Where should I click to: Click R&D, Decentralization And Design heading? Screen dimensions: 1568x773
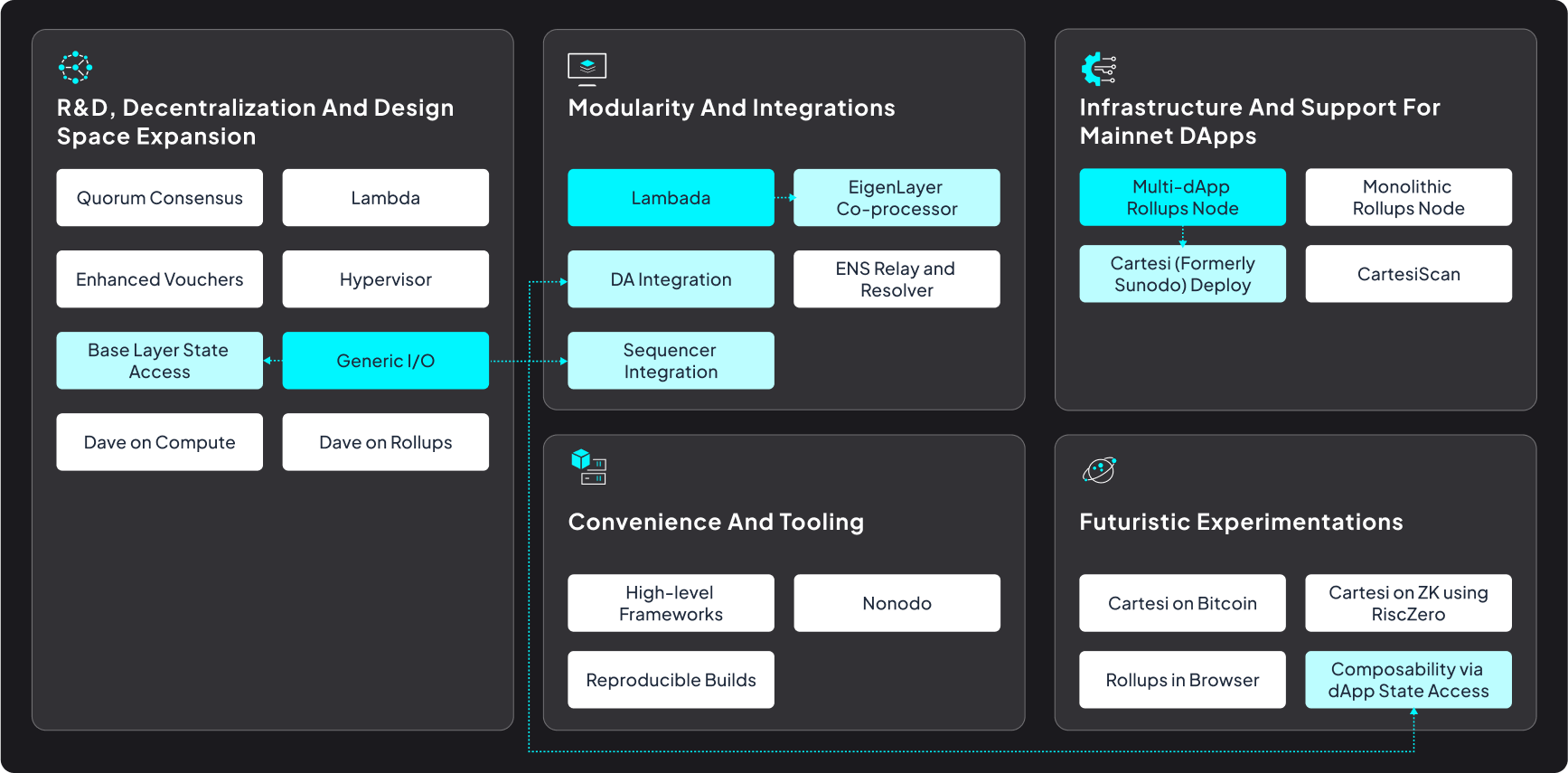pyautogui.click(x=256, y=122)
